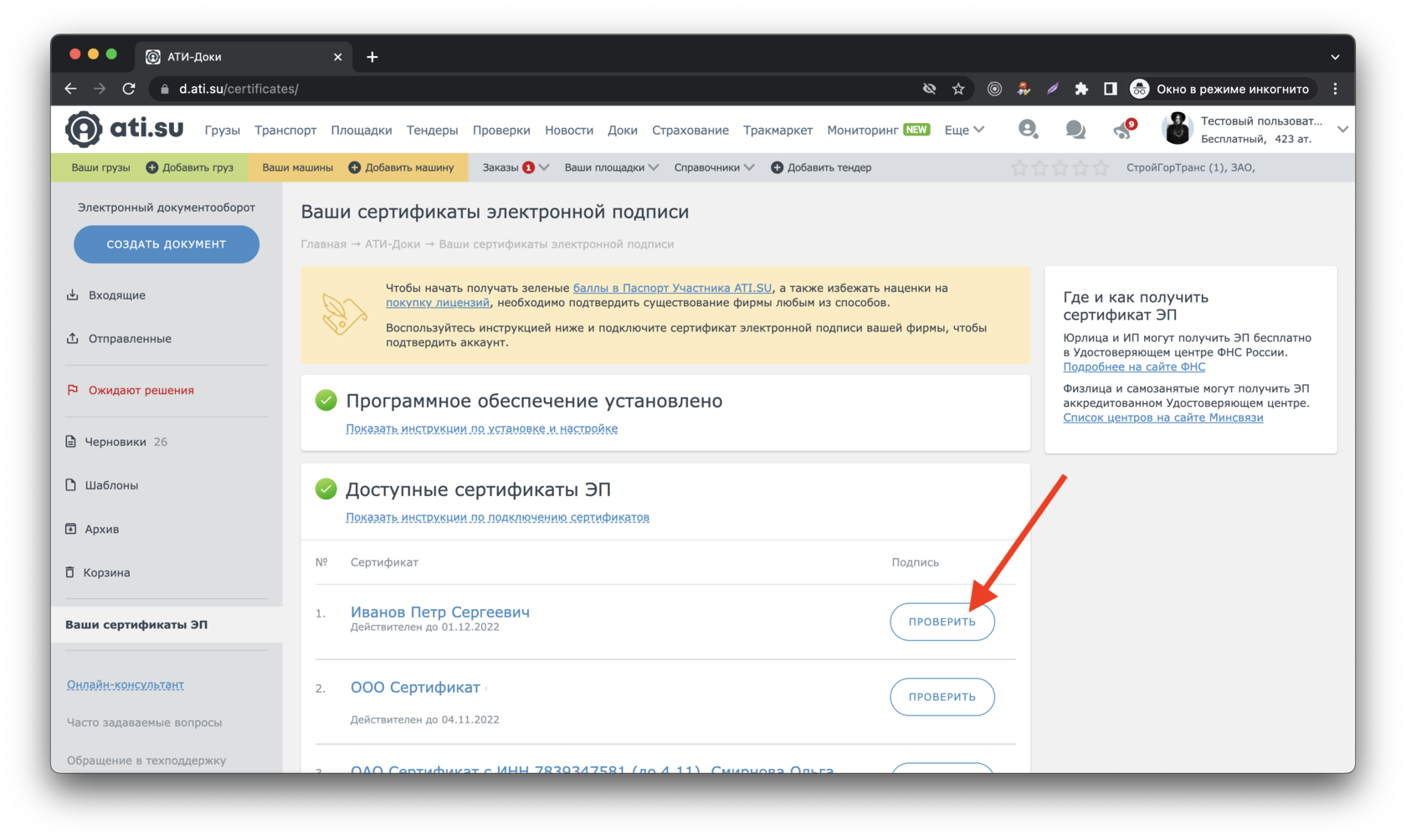The height and width of the screenshot is (840, 1406).
Task: Open the Страхование menu
Action: coord(690,130)
